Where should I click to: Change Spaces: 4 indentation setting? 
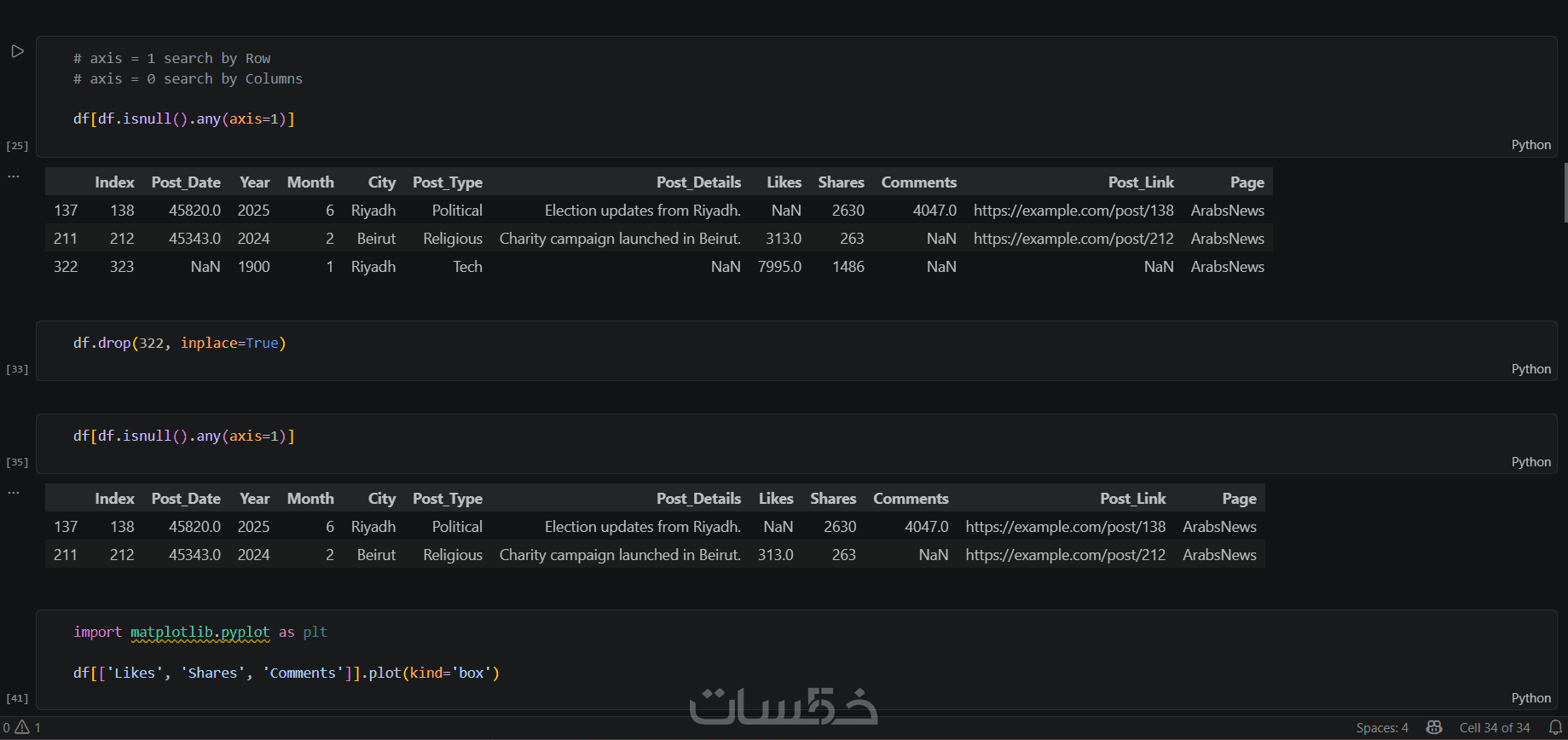point(1382,727)
